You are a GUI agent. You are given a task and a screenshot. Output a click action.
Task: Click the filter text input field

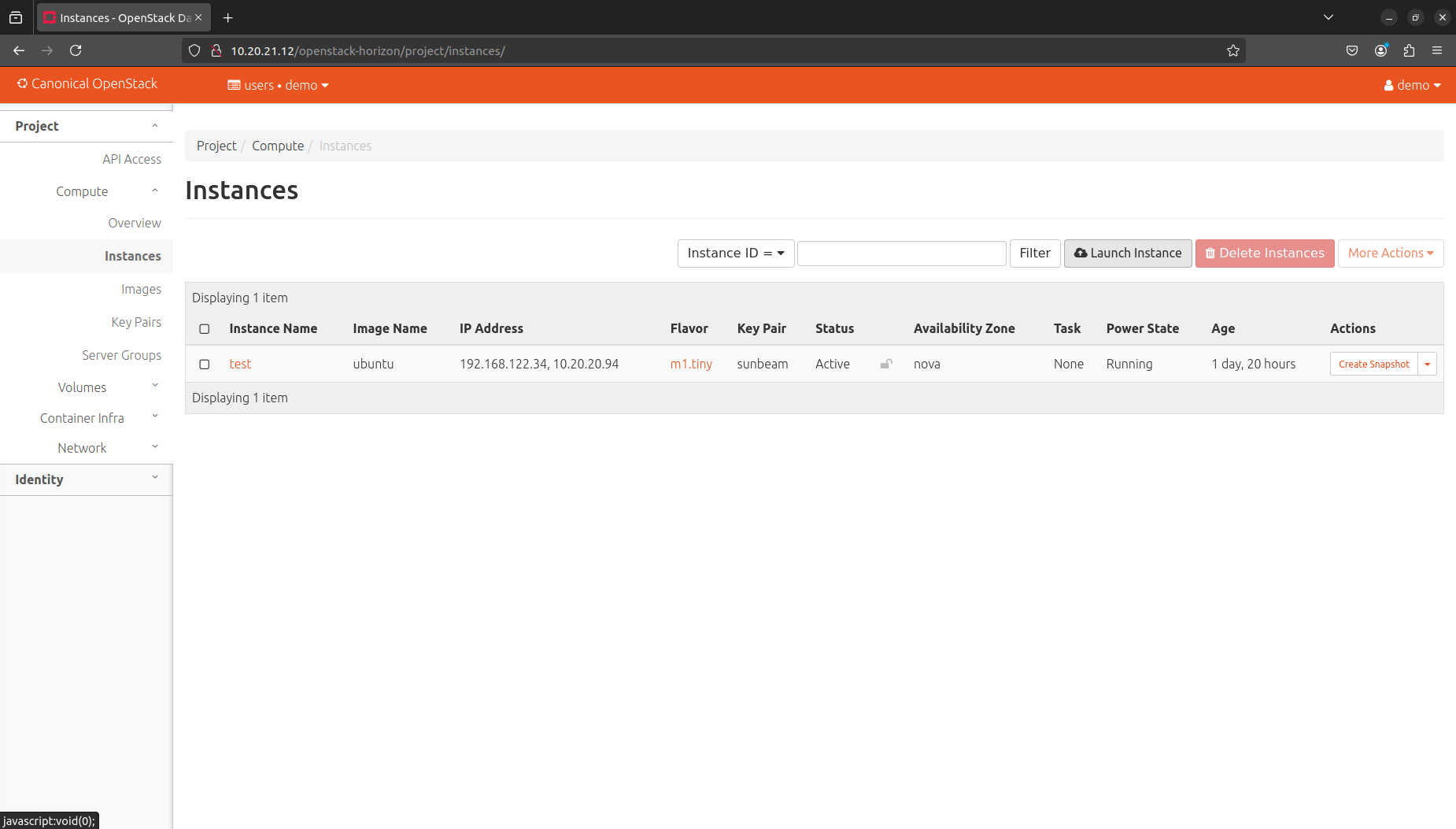[902, 254]
